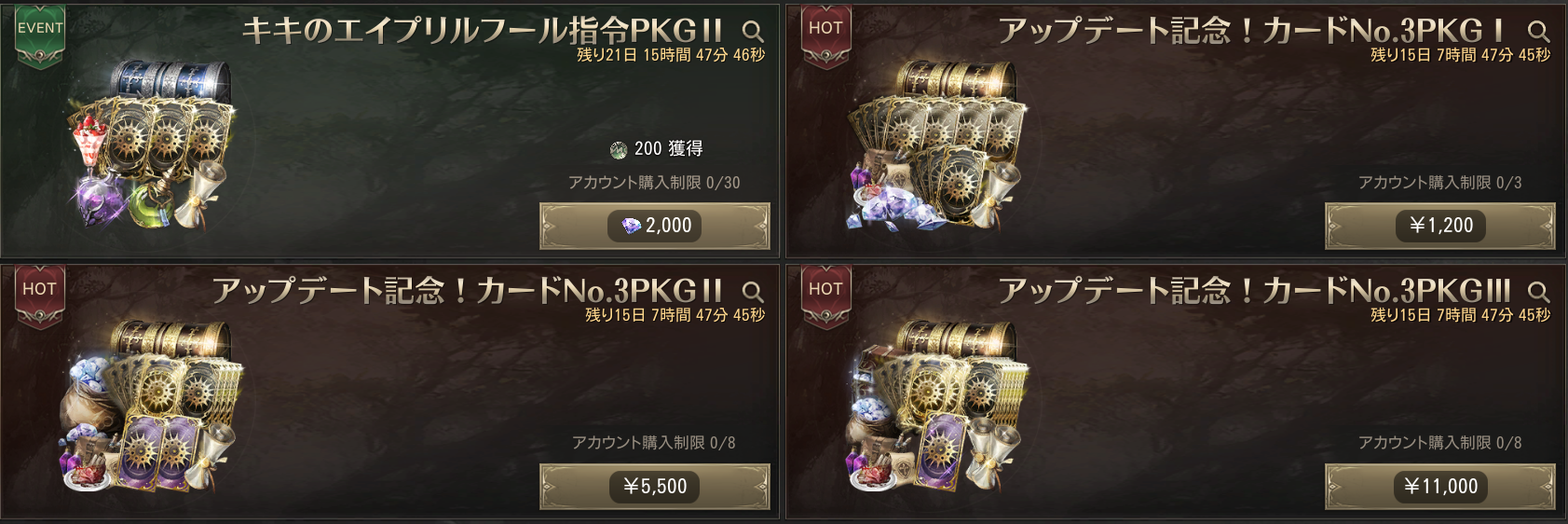Open magnifier on カードNo.3PKG II
The height and width of the screenshot is (524, 1568).
tap(753, 292)
